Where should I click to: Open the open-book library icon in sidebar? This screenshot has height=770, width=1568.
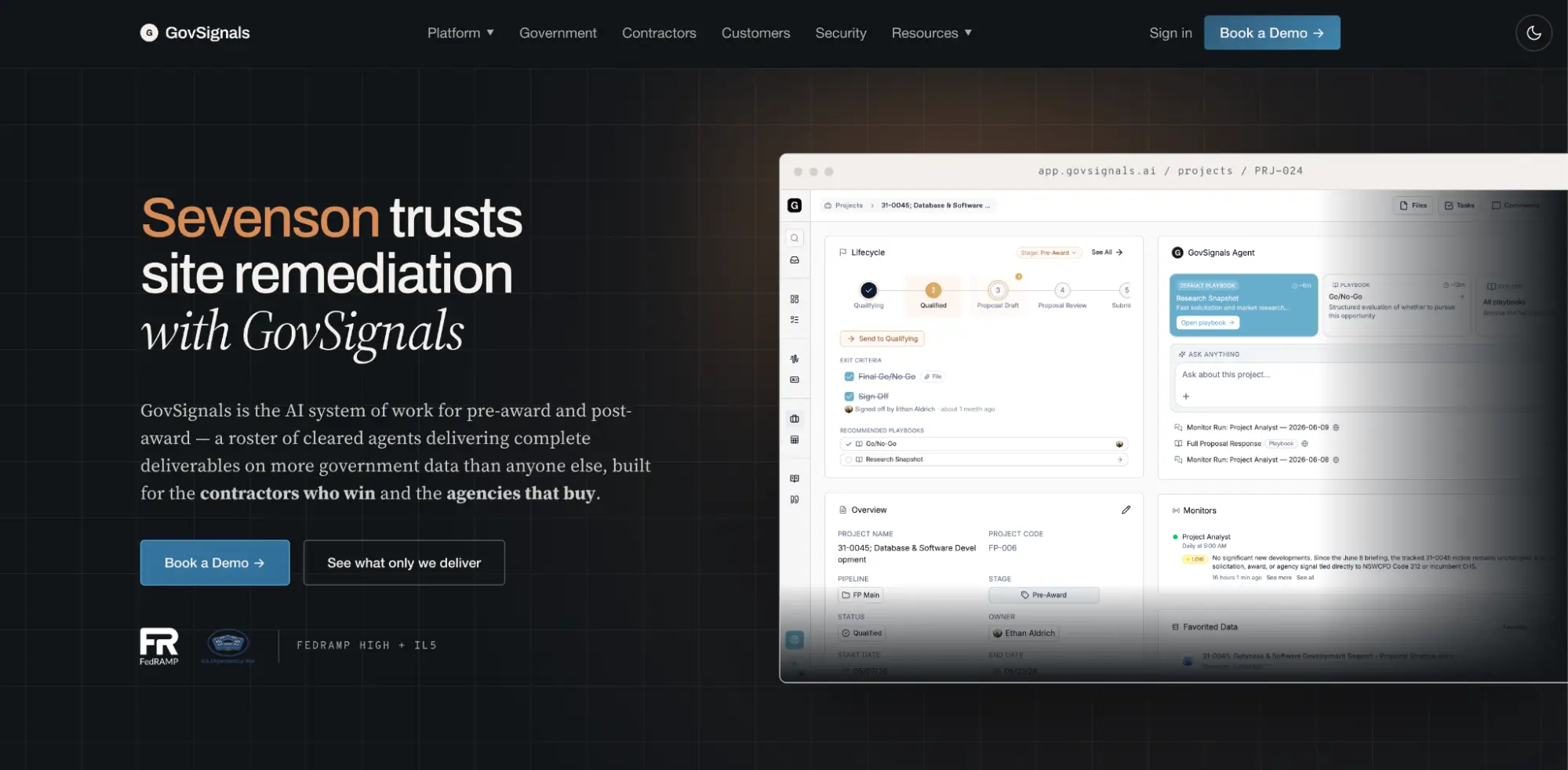795,478
